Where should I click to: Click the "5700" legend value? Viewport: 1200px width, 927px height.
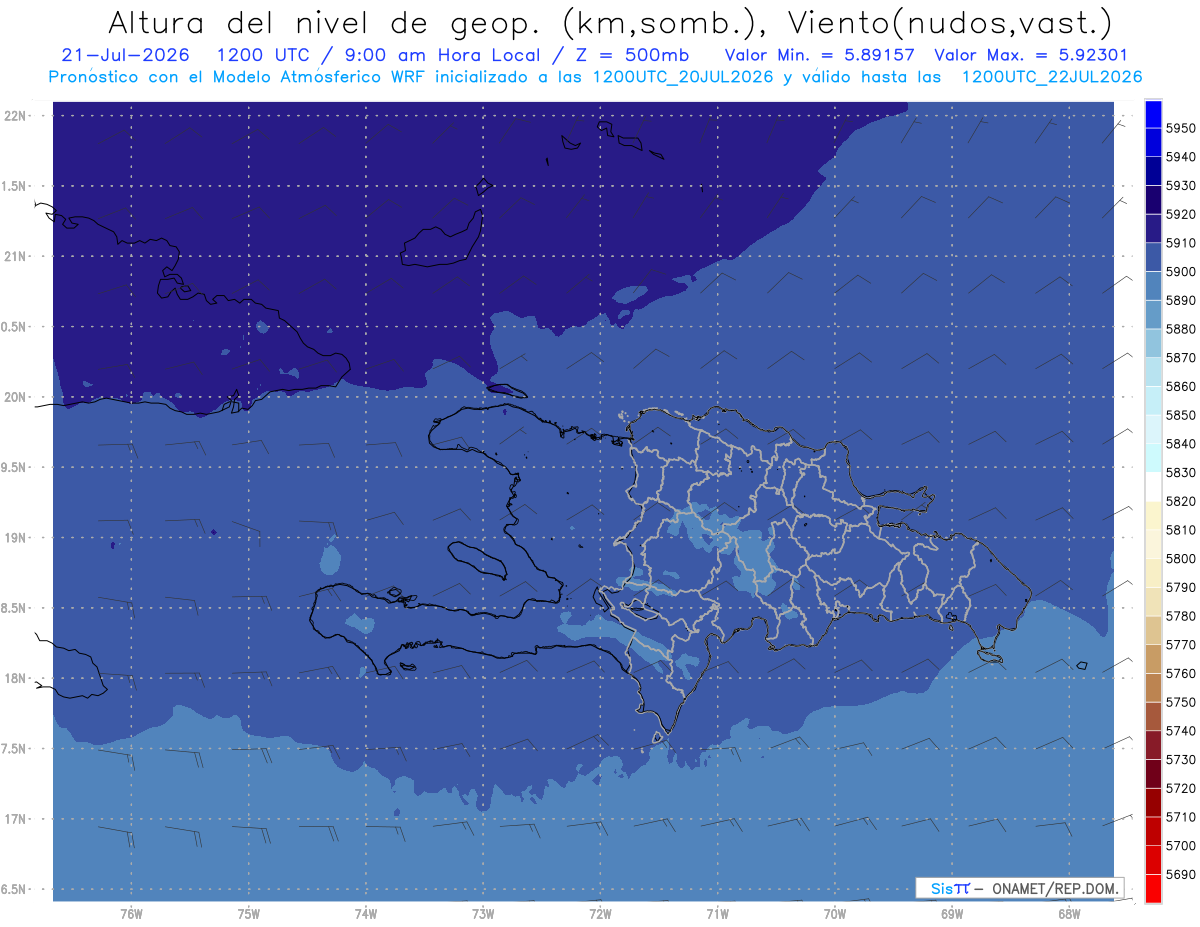click(1181, 845)
